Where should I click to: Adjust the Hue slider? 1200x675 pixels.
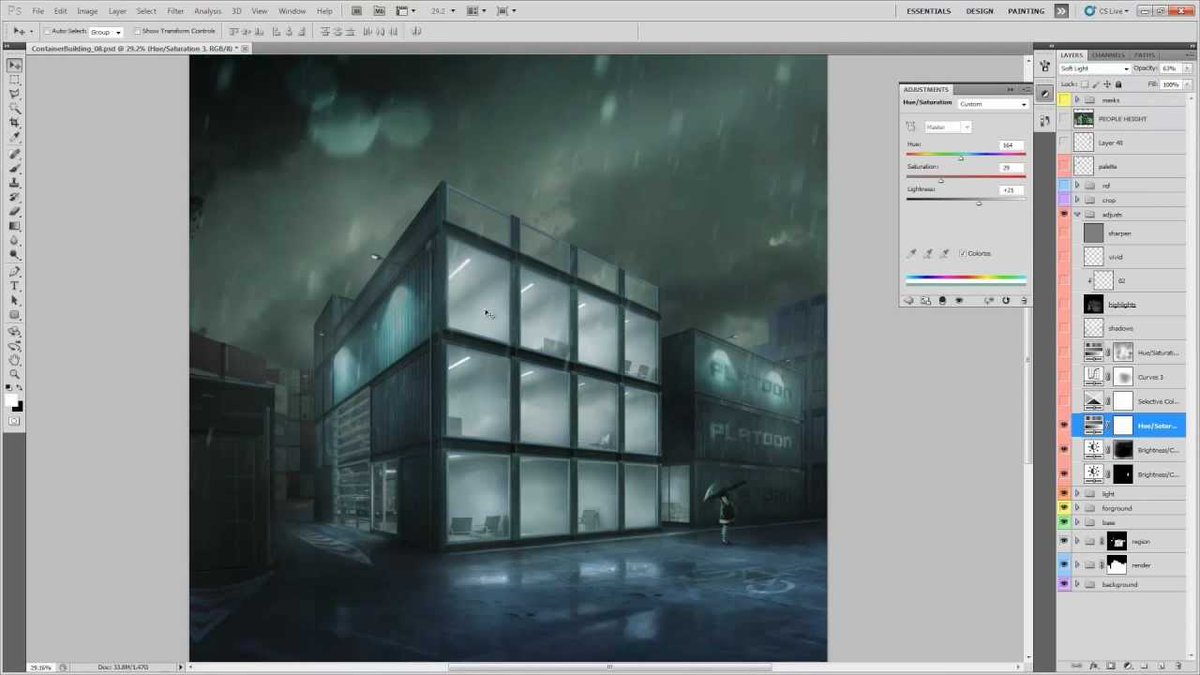pos(961,157)
